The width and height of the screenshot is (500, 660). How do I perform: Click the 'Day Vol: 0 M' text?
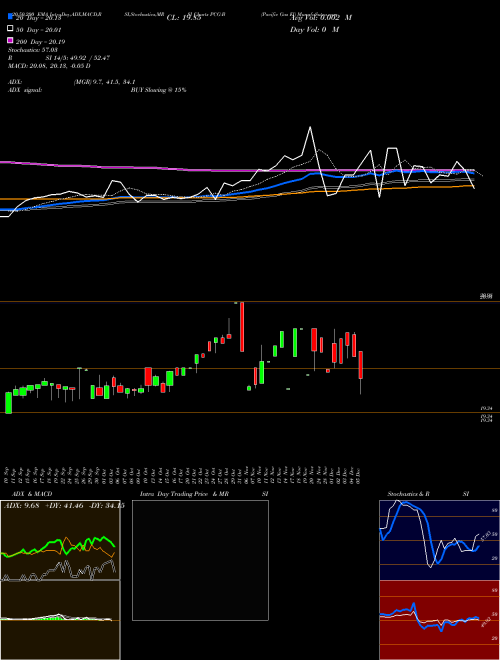pos(314,29)
